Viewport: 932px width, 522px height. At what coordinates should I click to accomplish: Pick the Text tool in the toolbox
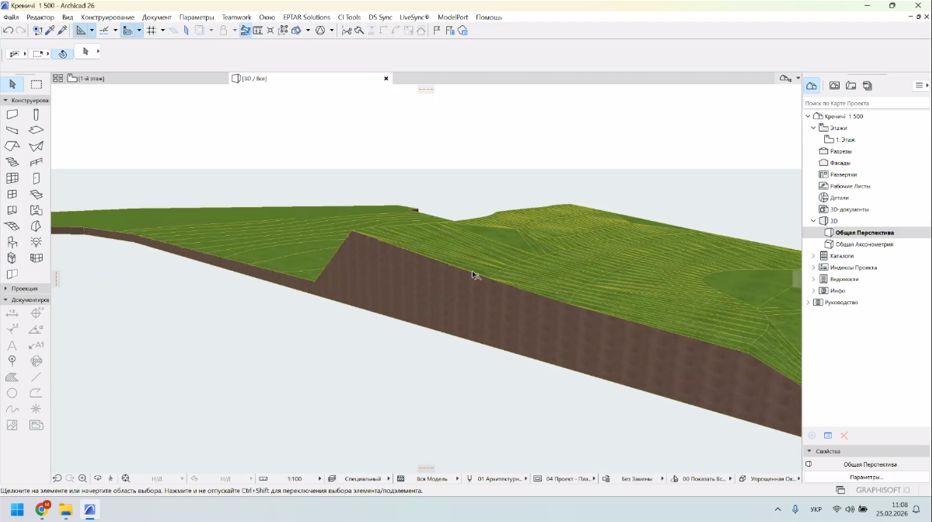click(12, 345)
